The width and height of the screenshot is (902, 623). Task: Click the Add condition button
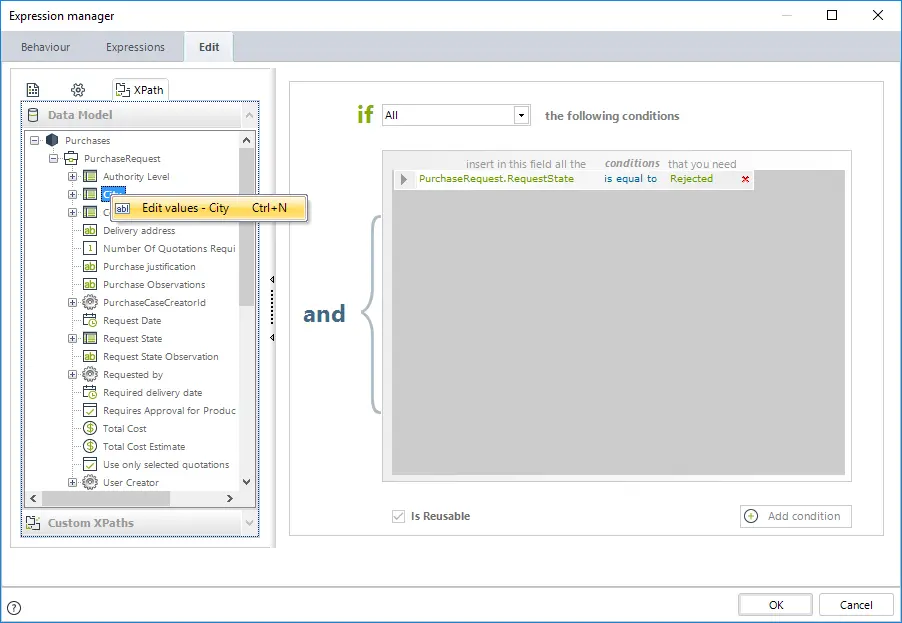point(796,517)
